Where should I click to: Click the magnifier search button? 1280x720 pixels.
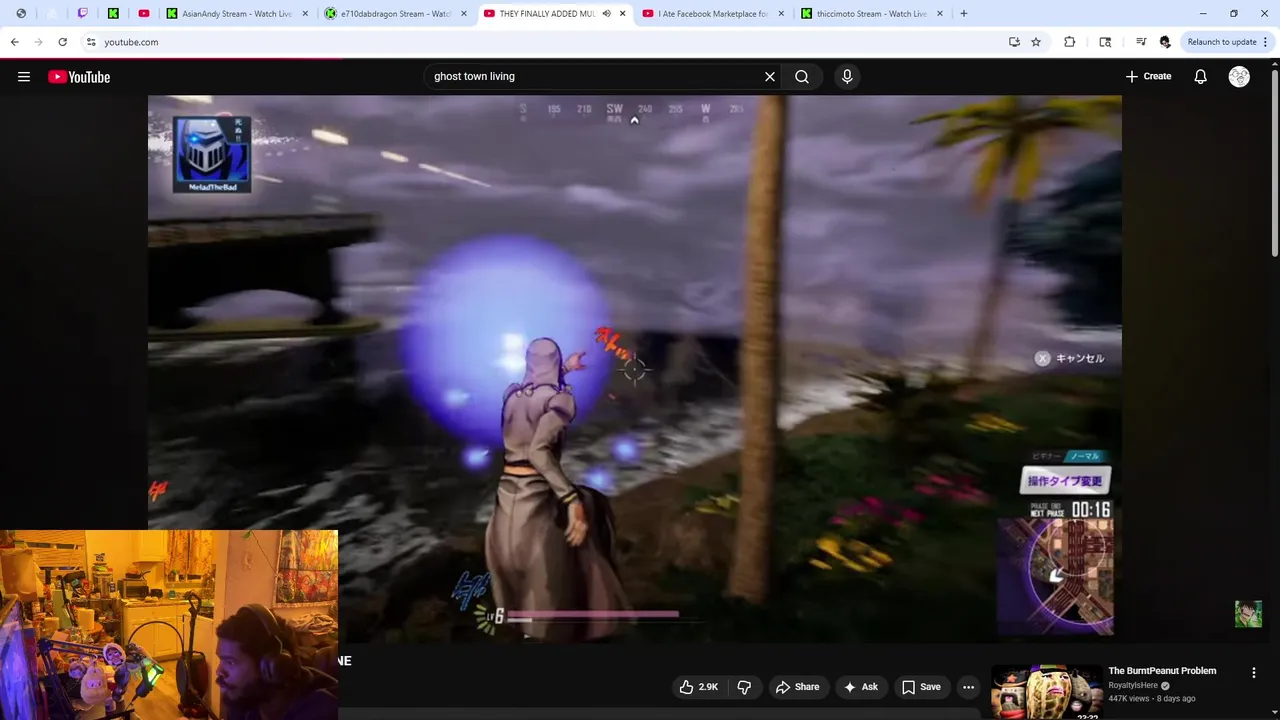(802, 77)
